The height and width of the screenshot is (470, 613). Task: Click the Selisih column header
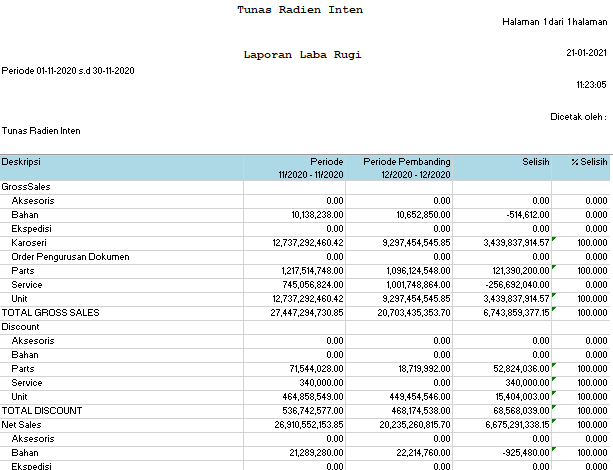coord(502,168)
